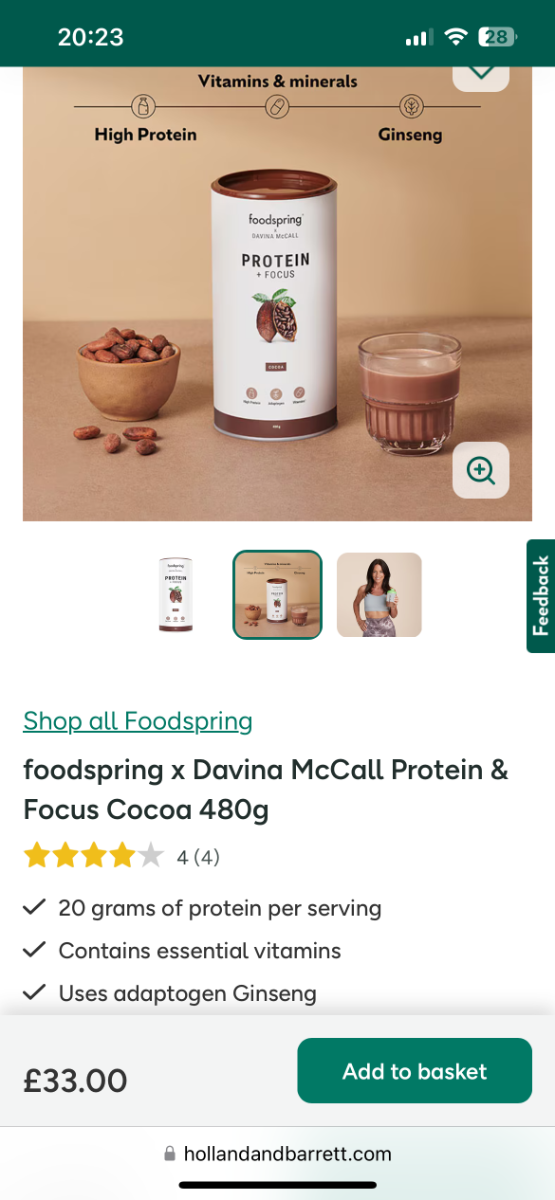Select the thumbnail showing Davina McCall

[x=379, y=595]
